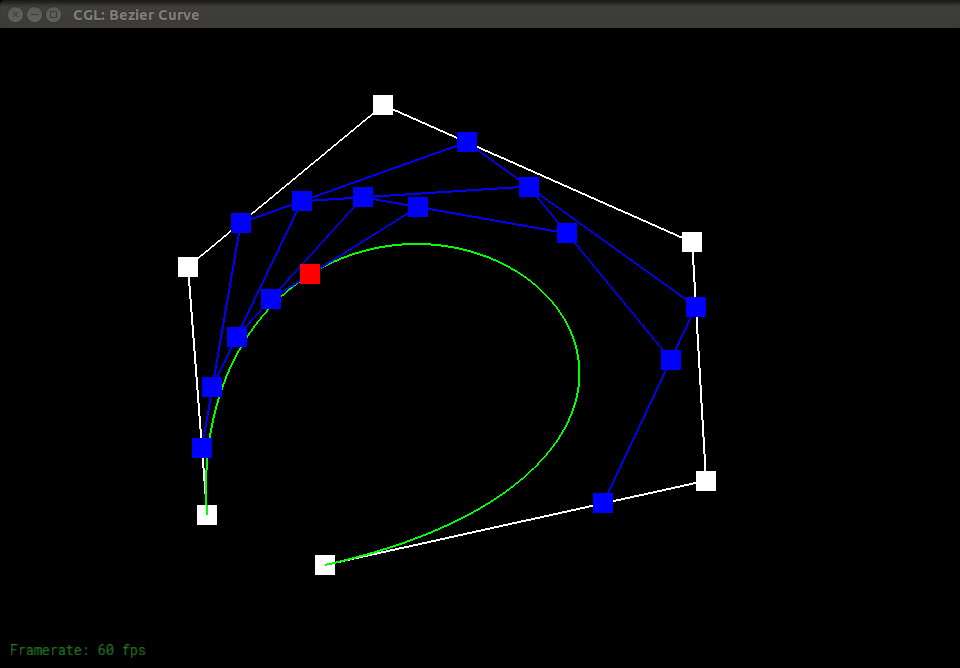Select the red evaluated point on the curve
This screenshot has height=668, width=960.
click(310, 274)
